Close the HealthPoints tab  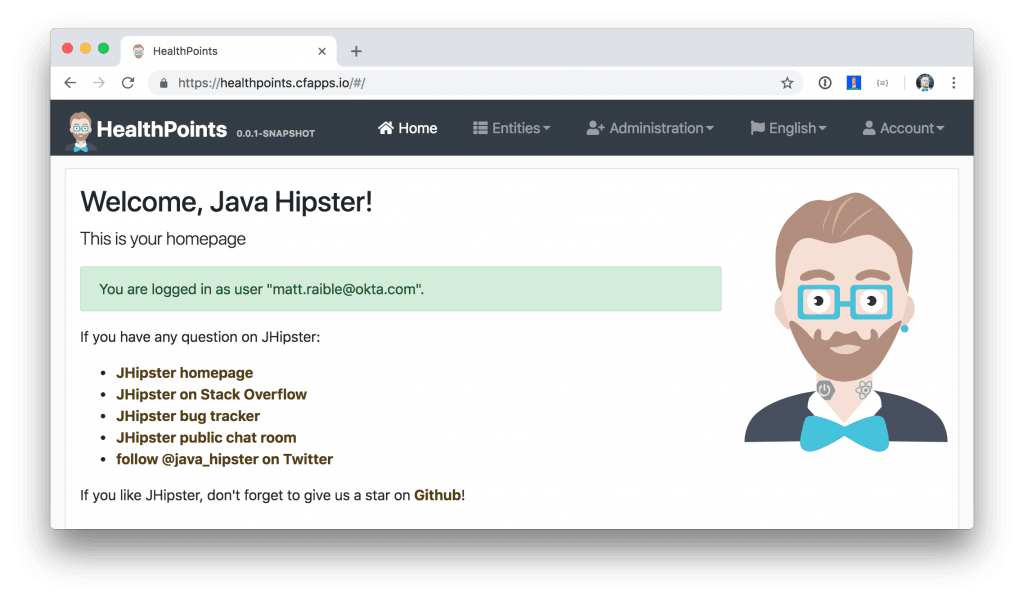(322, 51)
